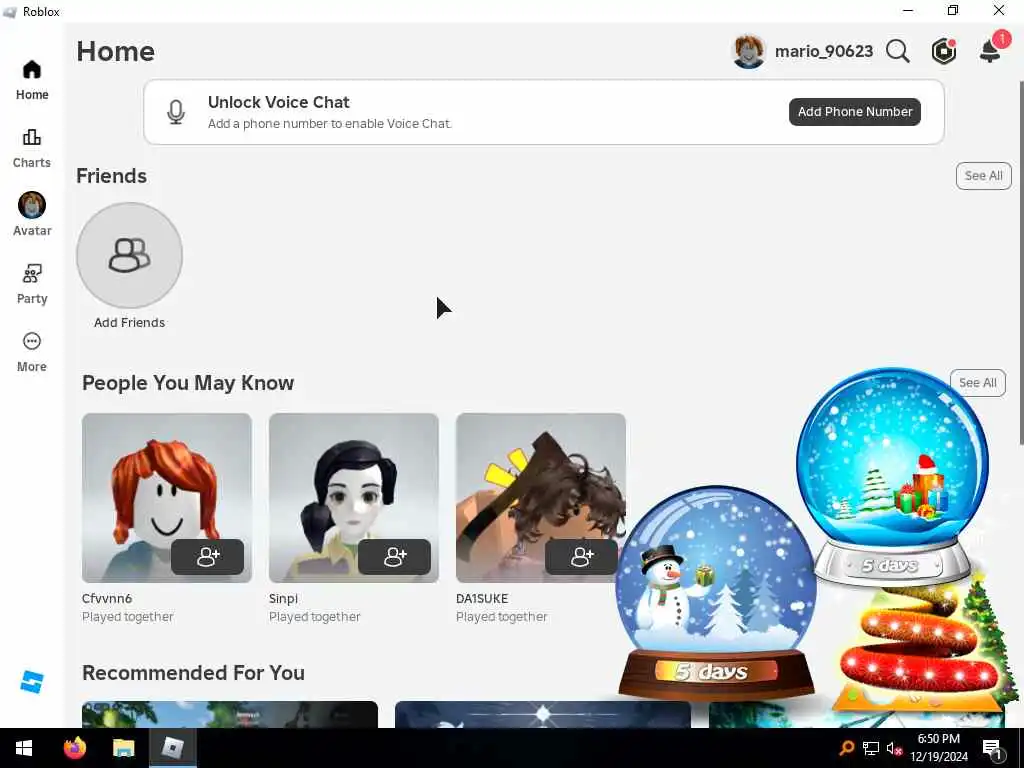Image resolution: width=1024 pixels, height=768 pixels.
Task: Click the gifts snow globe widget
Action: click(893, 475)
